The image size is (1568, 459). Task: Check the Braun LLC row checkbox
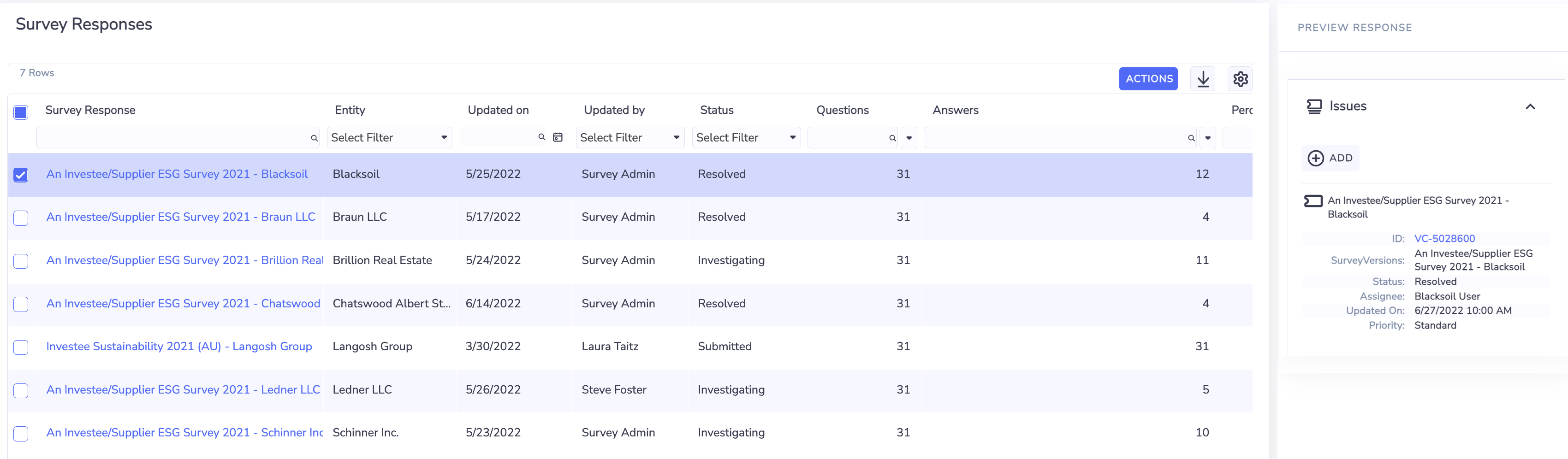point(21,218)
